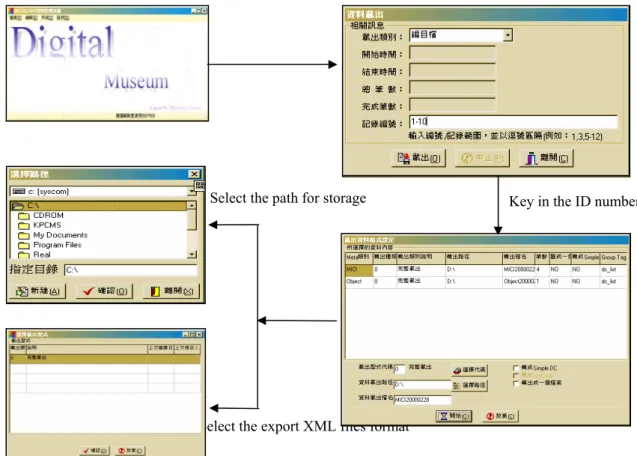The image size is (637, 456).
Task: Open the first menu in Digital Museum window
Action: [x=15, y=18]
